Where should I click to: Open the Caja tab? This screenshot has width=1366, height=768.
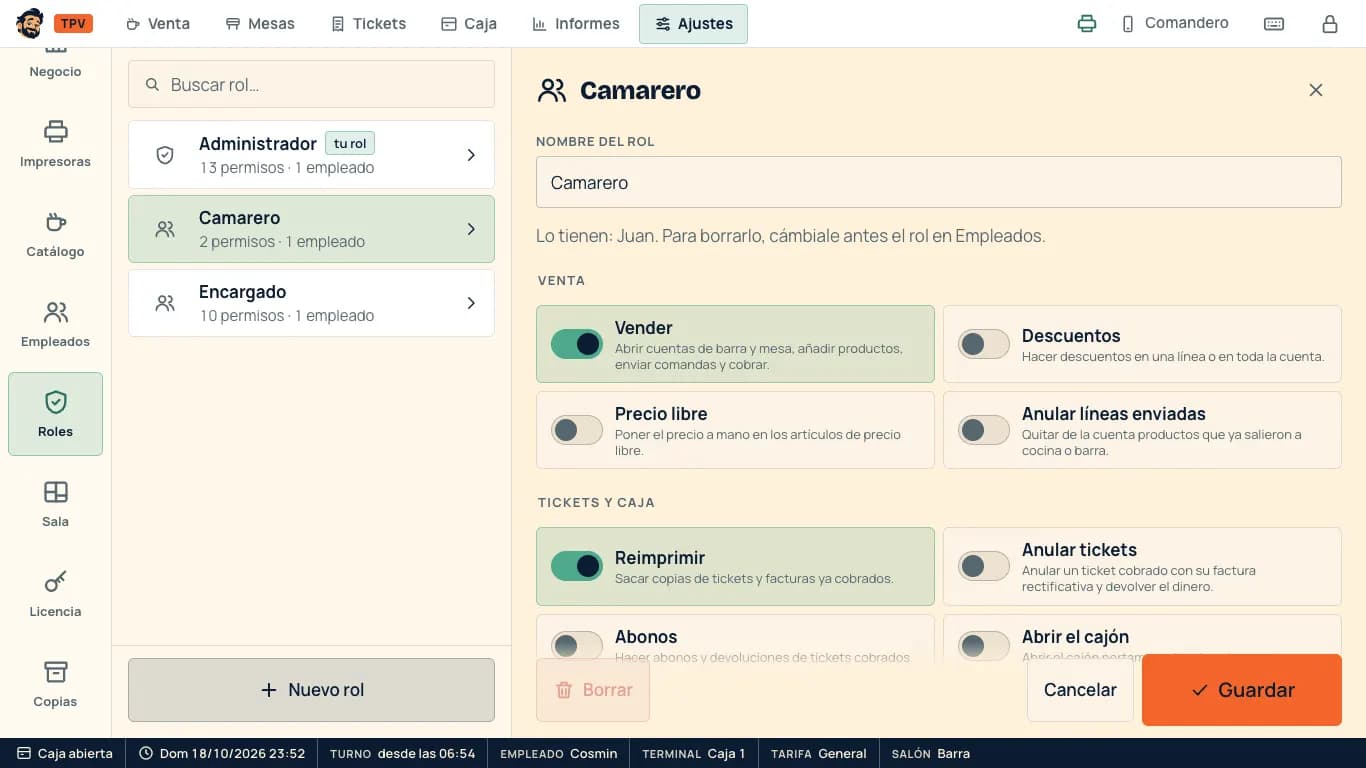(x=469, y=24)
